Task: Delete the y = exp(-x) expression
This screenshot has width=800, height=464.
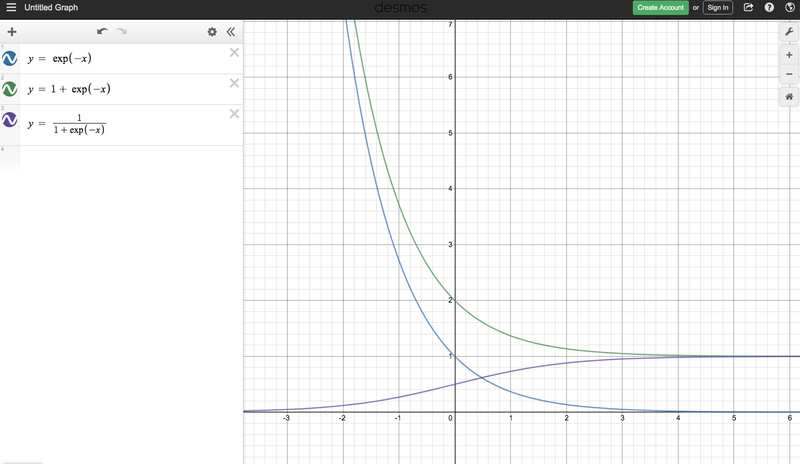Action: [x=234, y=52]
